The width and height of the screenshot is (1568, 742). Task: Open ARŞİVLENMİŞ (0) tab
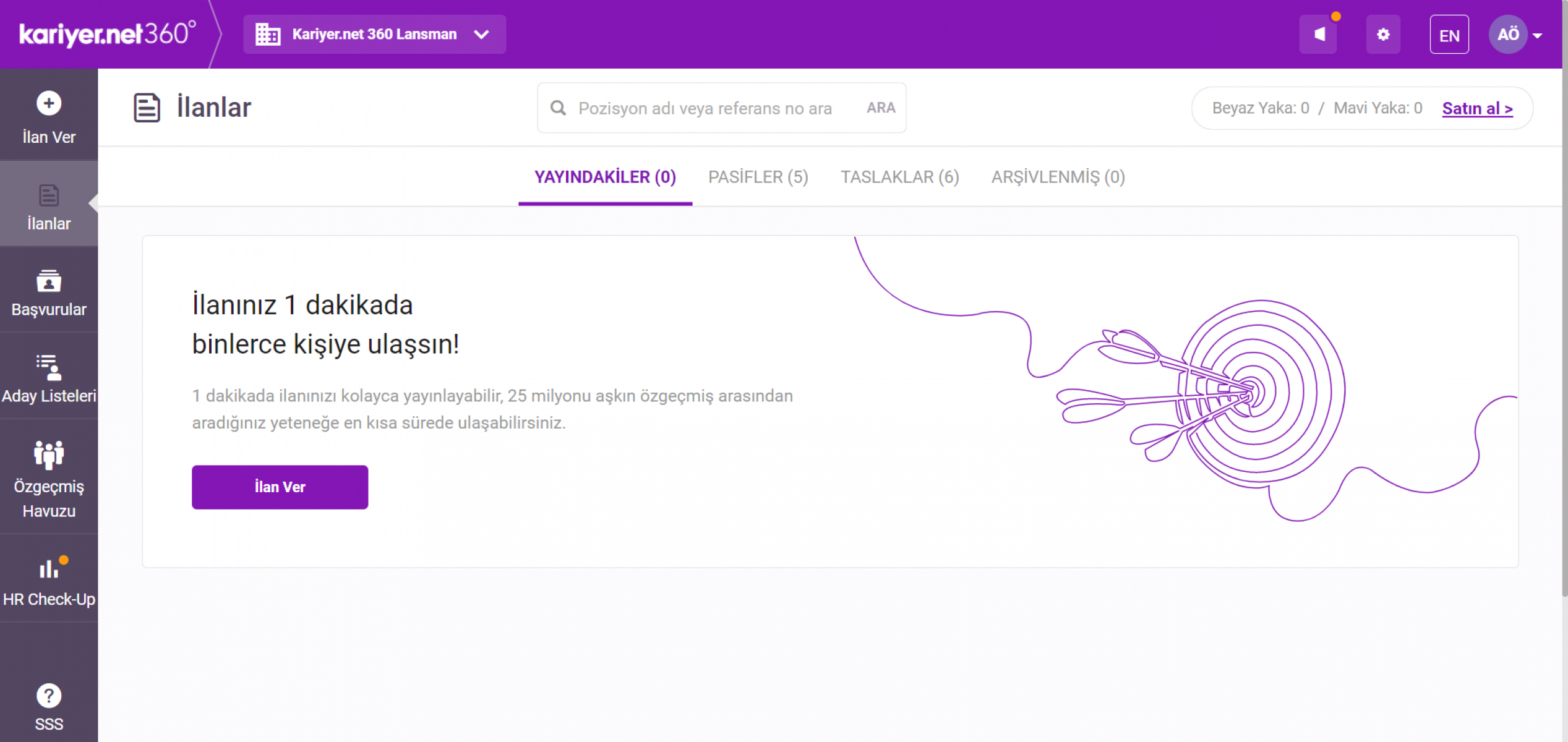pos(1058,177)
